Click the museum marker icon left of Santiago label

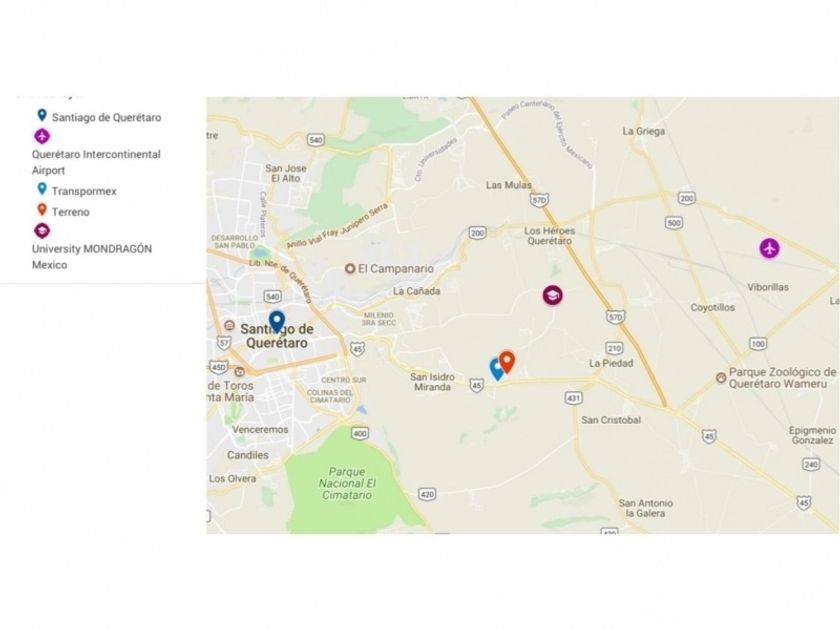pos(229,326)
